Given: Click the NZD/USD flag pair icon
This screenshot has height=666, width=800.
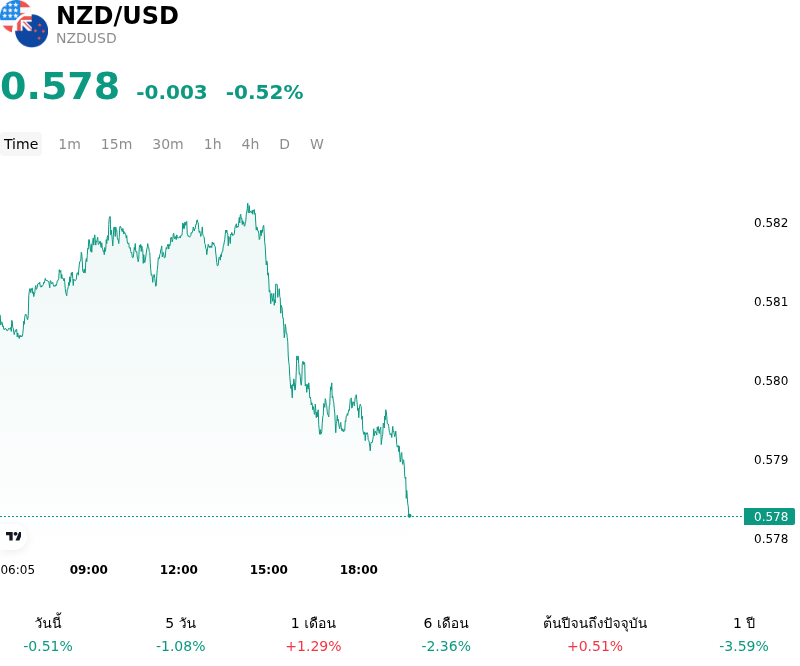Looking at the screenshot, I should click(x=24, y=23).
